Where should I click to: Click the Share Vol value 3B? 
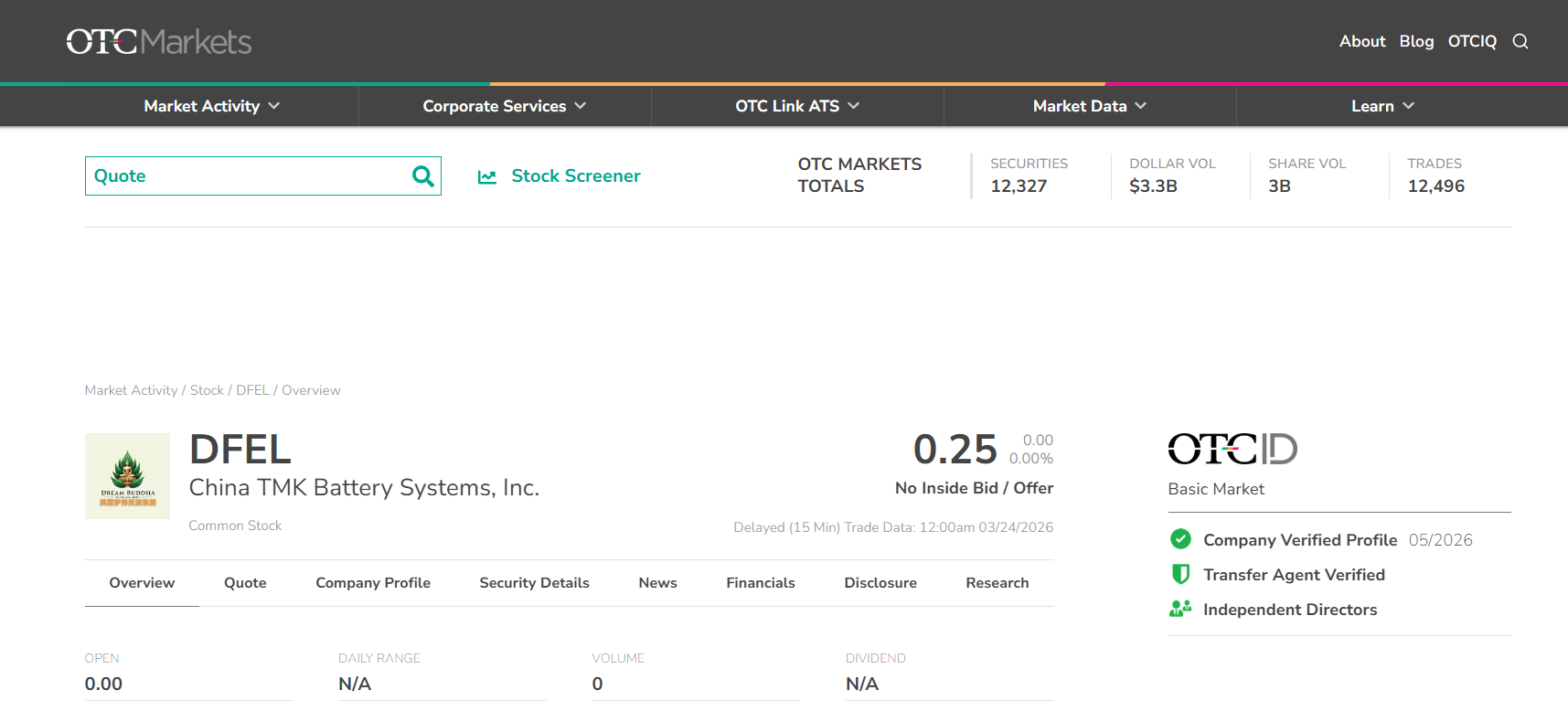pos(1279,186)
